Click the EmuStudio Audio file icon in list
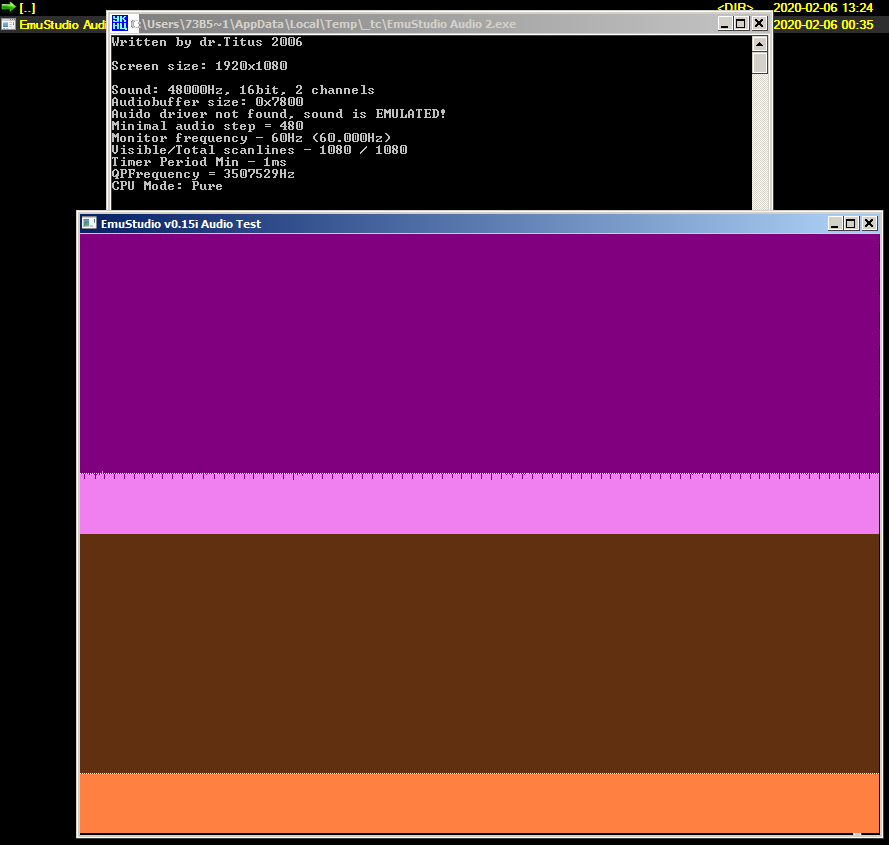 pos(8,24)
